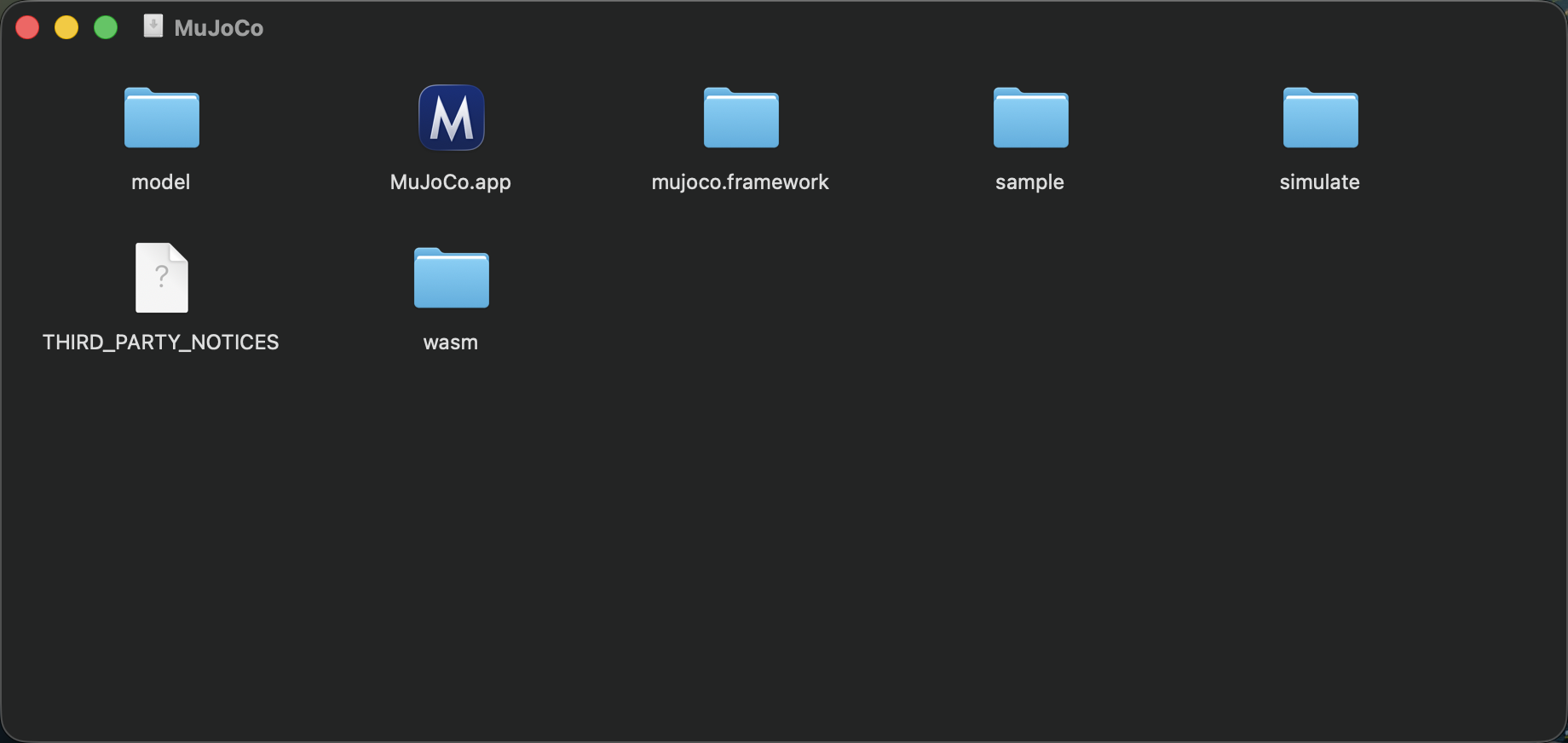Select the THIRD_PARTY_NOTICES document icon
This screenshot has height=743, width=1568.
coord(161,278)
